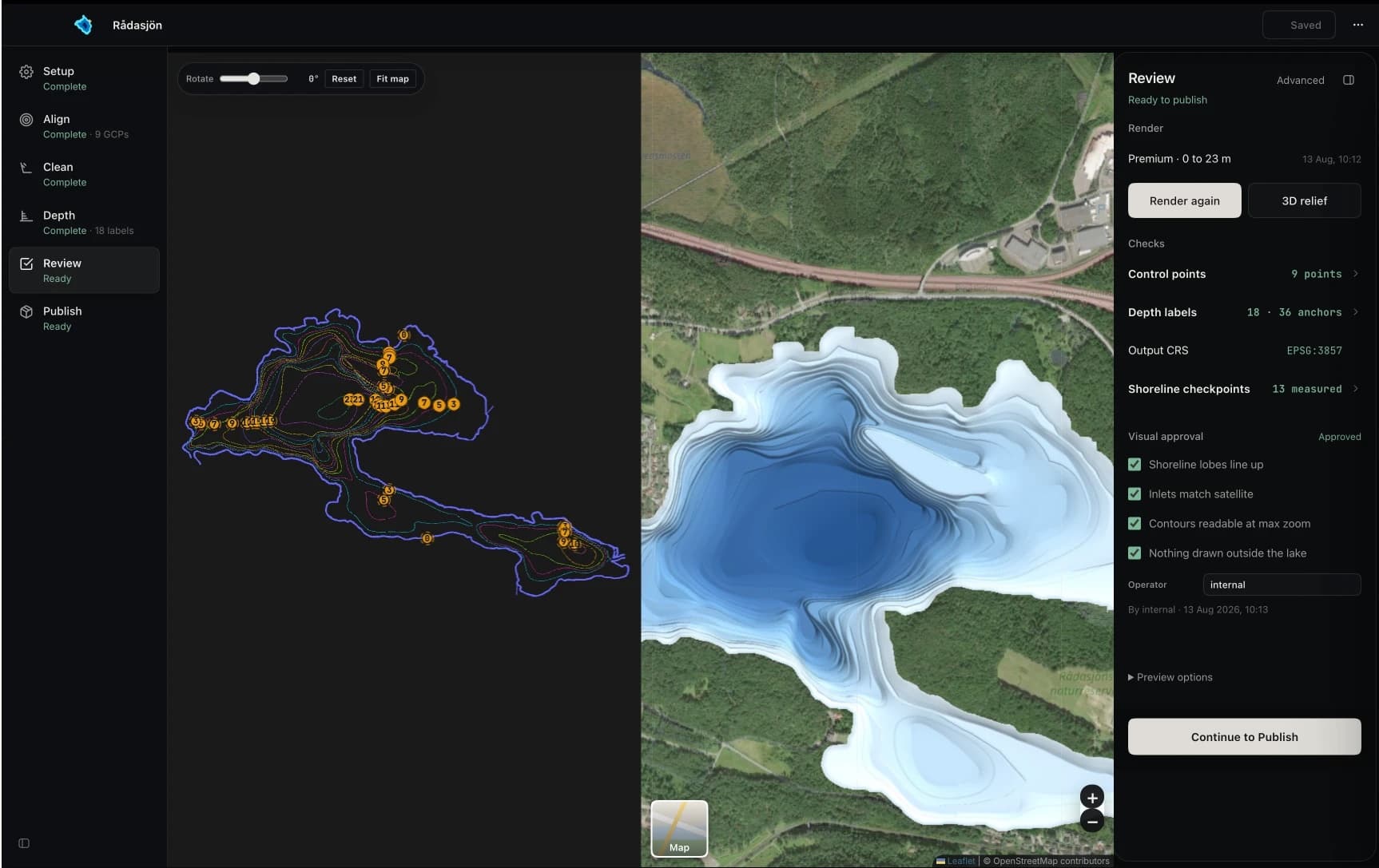Click the Clean step icon

tap(26, 168)
